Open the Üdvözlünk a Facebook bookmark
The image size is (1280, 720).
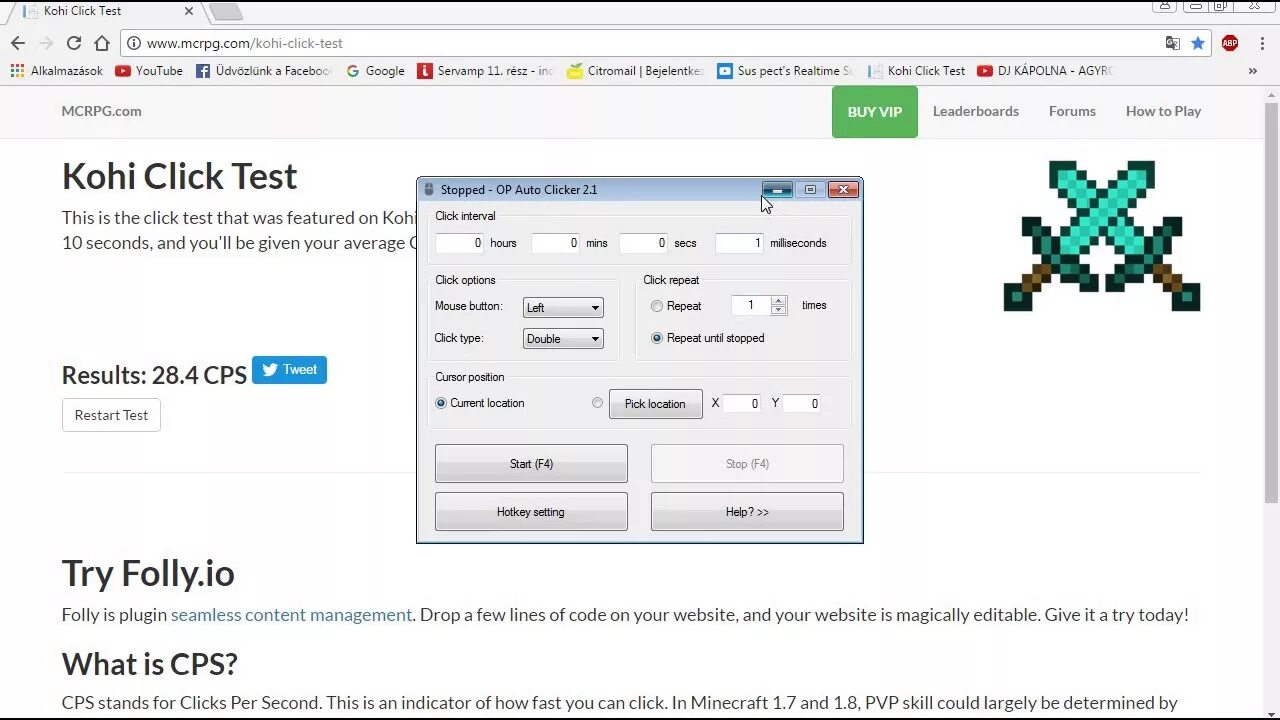[x=264, y=71]
